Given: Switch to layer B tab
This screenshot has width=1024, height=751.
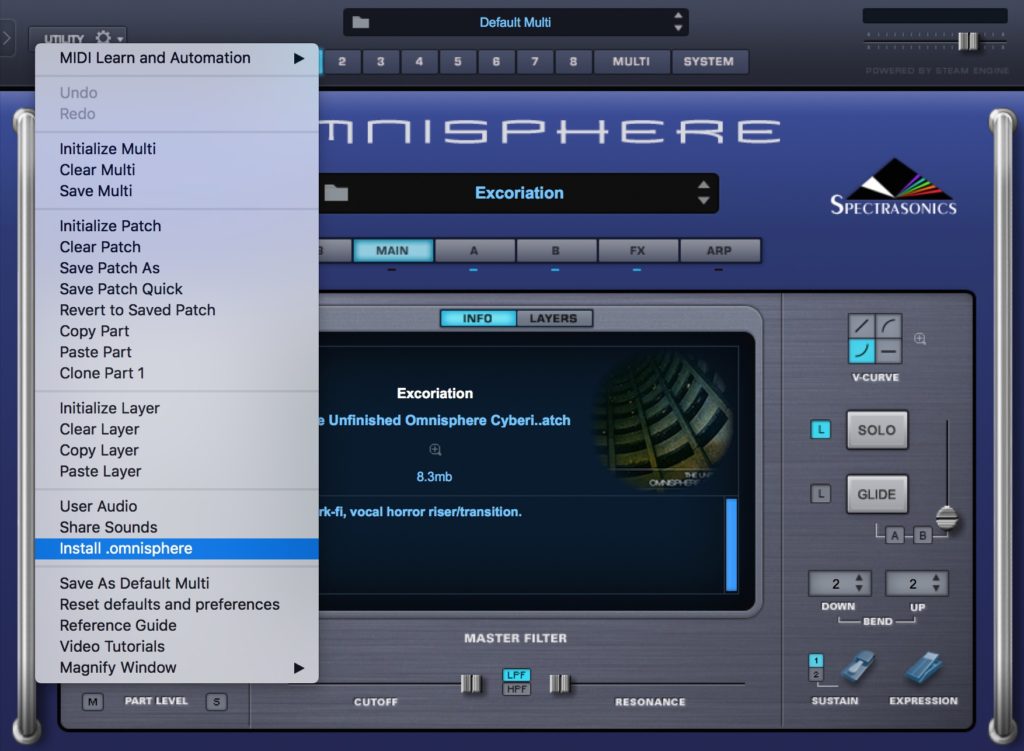Looking at the screenshot, I should pos(556,251).
